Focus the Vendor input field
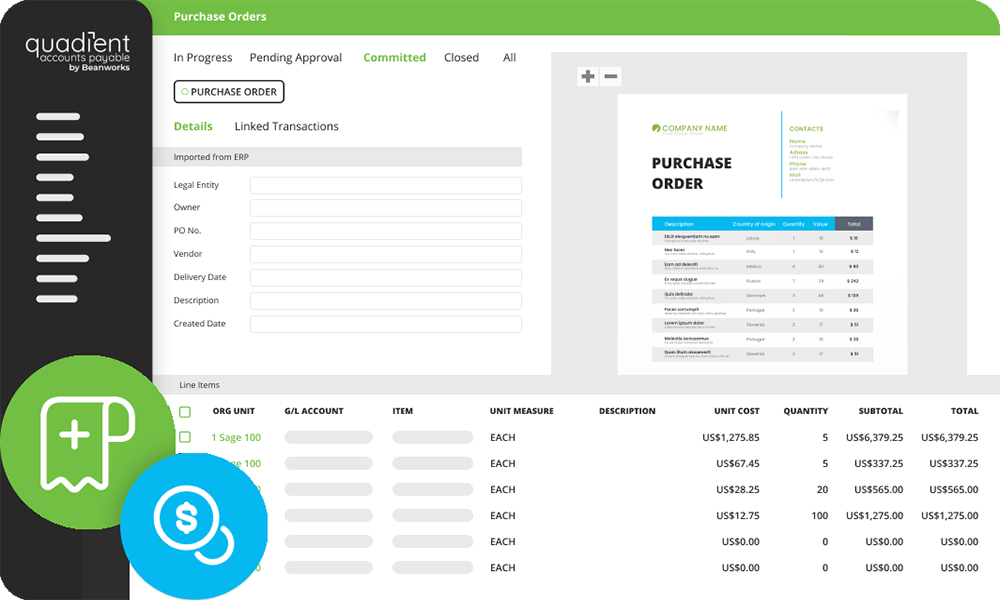Screen dimensions: 1000x600 (x=385, y=254)
